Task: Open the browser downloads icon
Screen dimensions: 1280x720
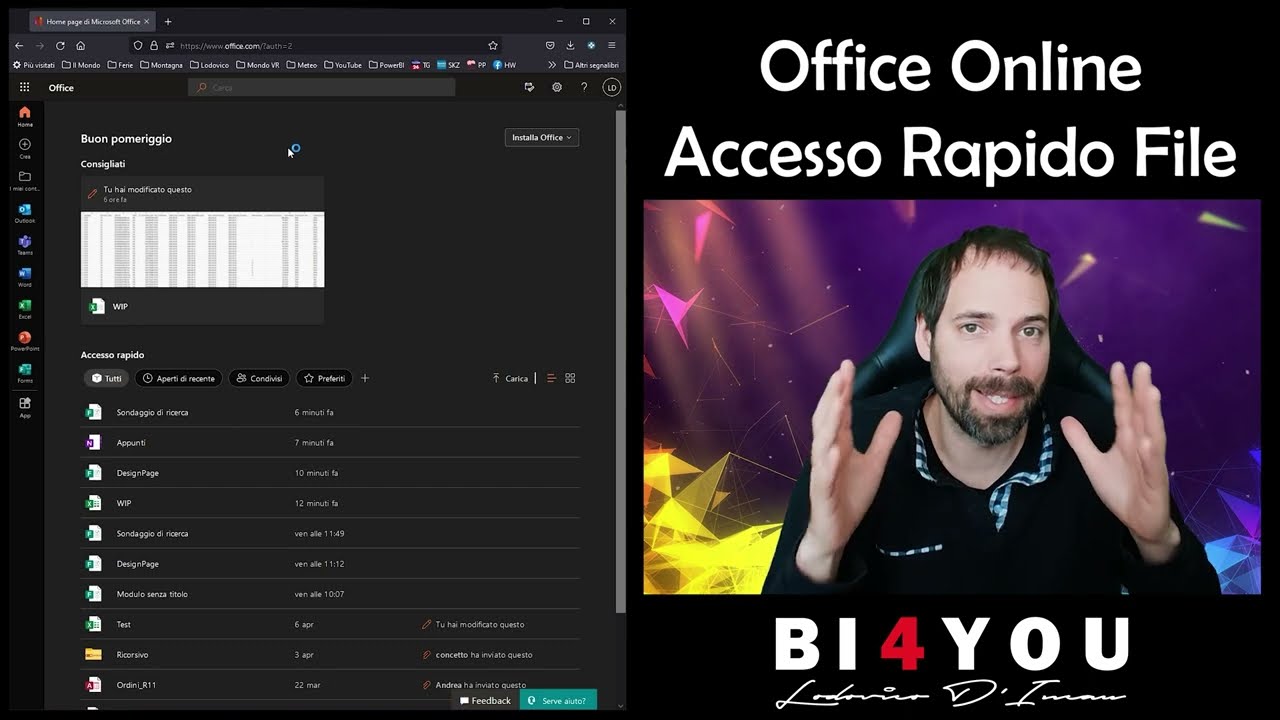Action: [570, 45]
